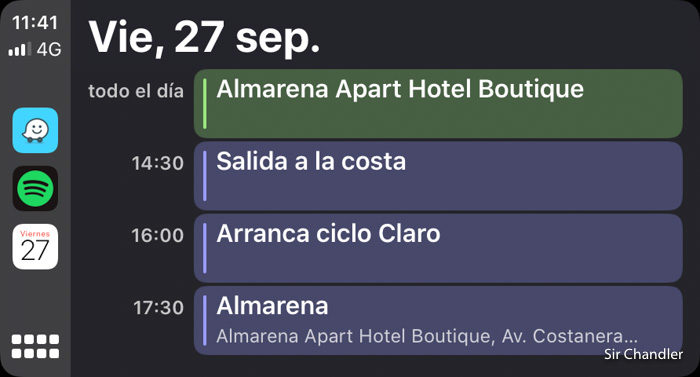Screen dimensions: 700x377
Task: Click the Sir Chandler watermark text
Action: pyautogui.click(x=643, y=354)
